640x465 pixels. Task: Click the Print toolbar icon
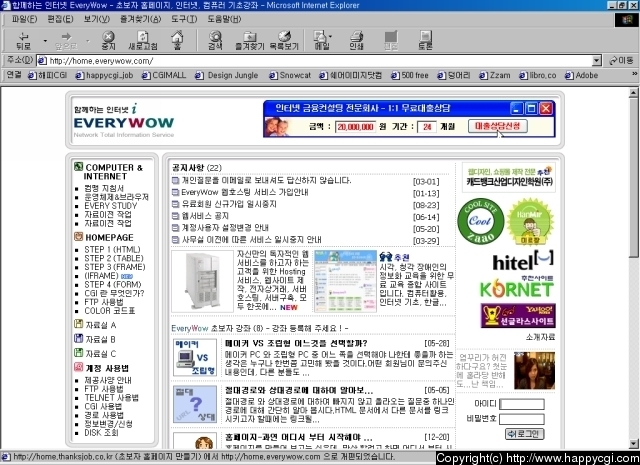pos(356,40)
